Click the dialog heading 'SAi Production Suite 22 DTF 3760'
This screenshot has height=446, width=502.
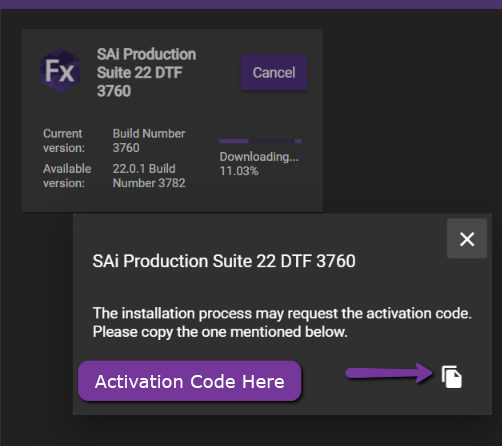(224, 261)
